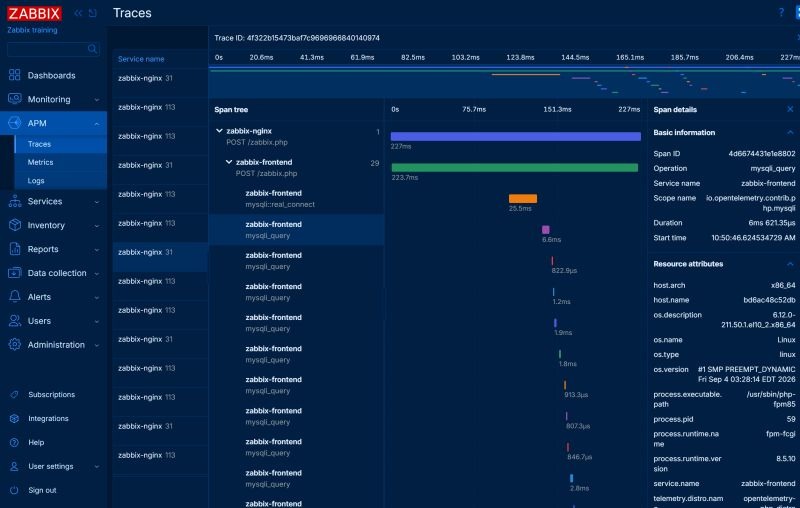Open the Logs submenu item

click(x=60, y=181)
